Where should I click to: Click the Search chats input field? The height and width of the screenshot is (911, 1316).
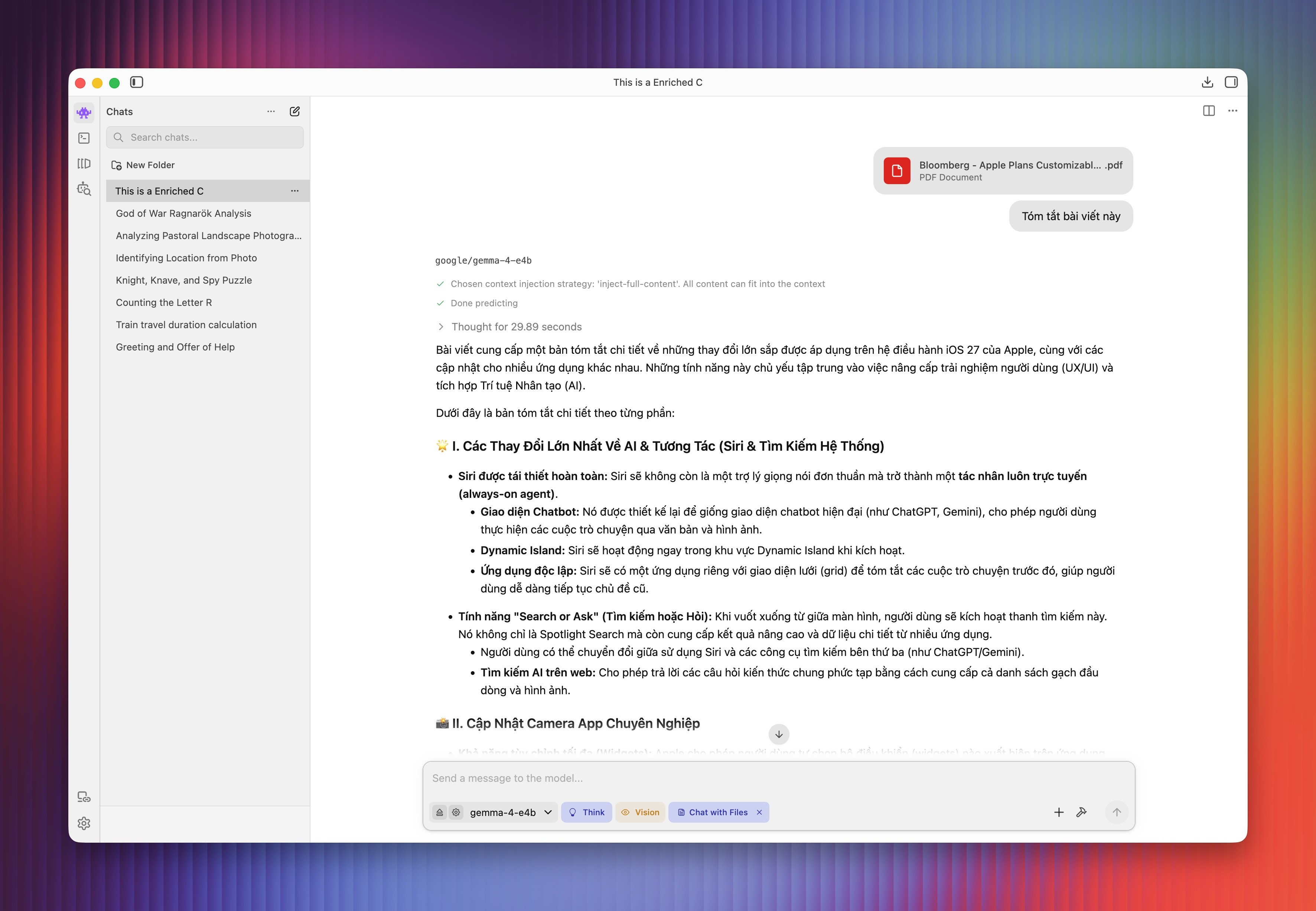[x=205, y=138]
